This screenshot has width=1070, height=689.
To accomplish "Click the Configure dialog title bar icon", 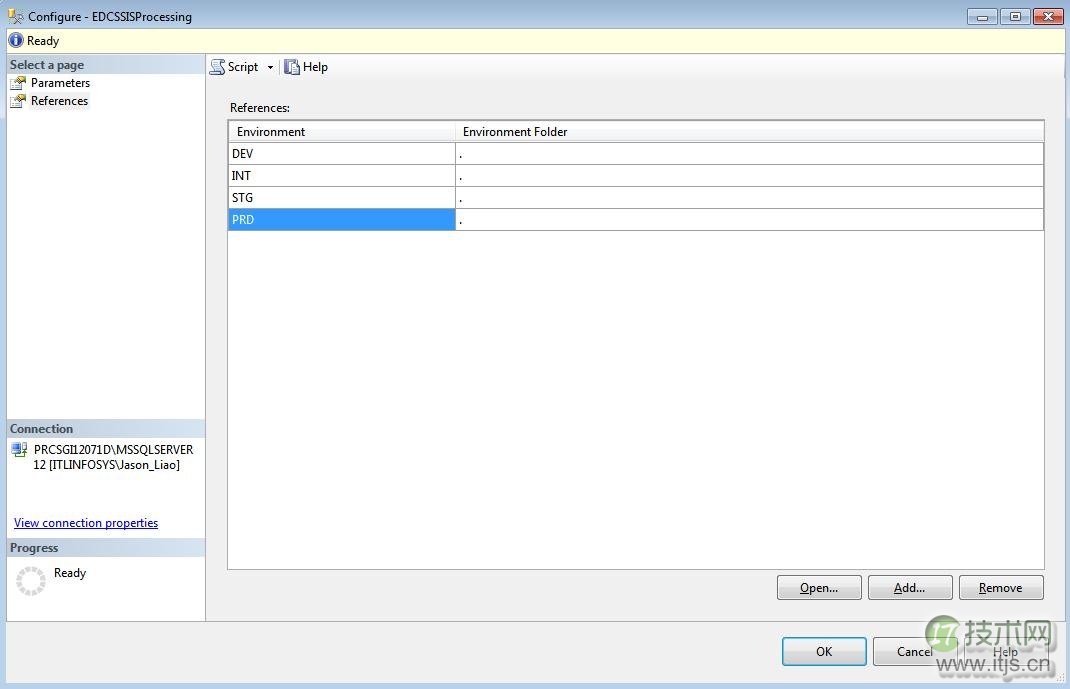I will click(x=14, y=16).
